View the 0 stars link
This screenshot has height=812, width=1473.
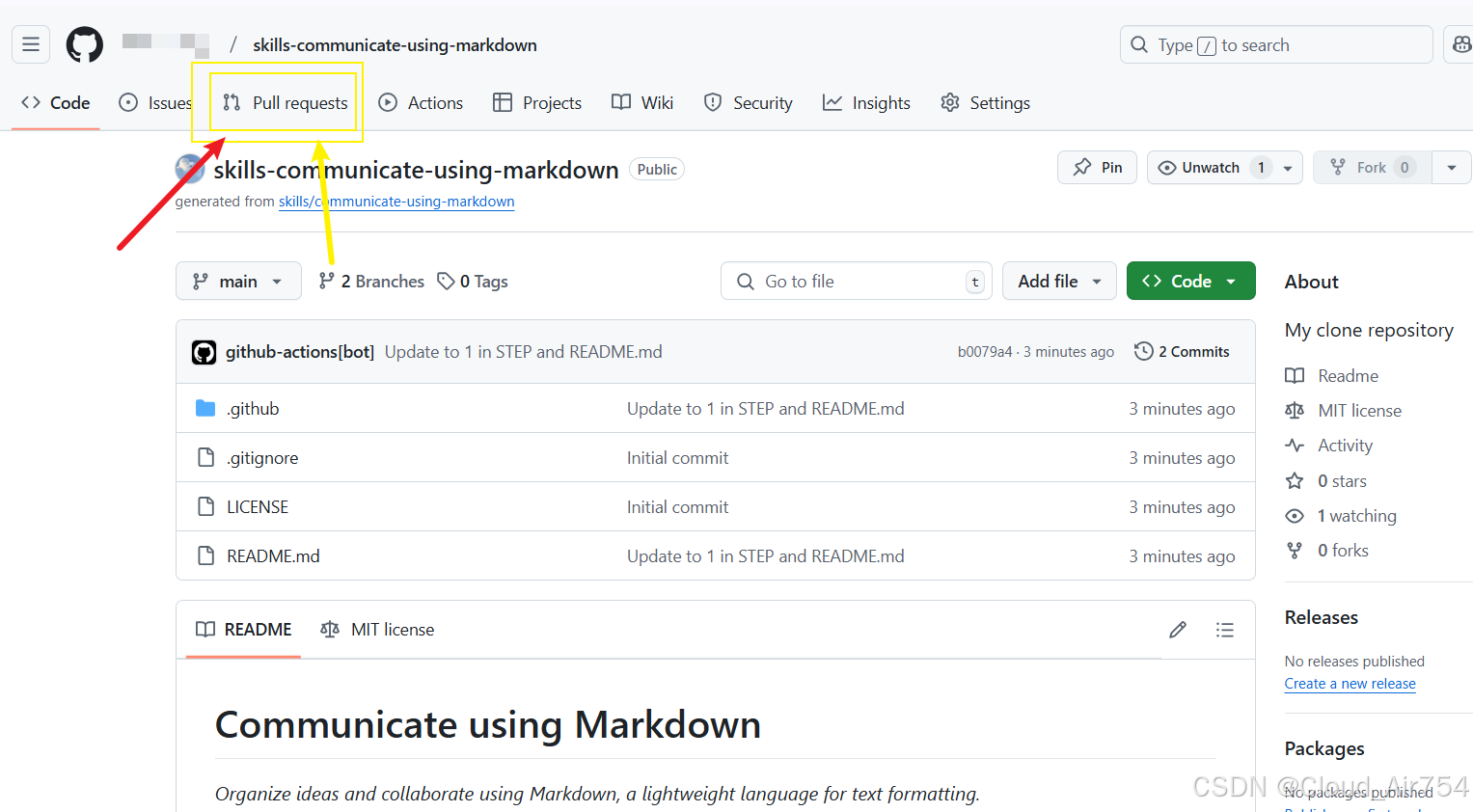coord(1326,481)
